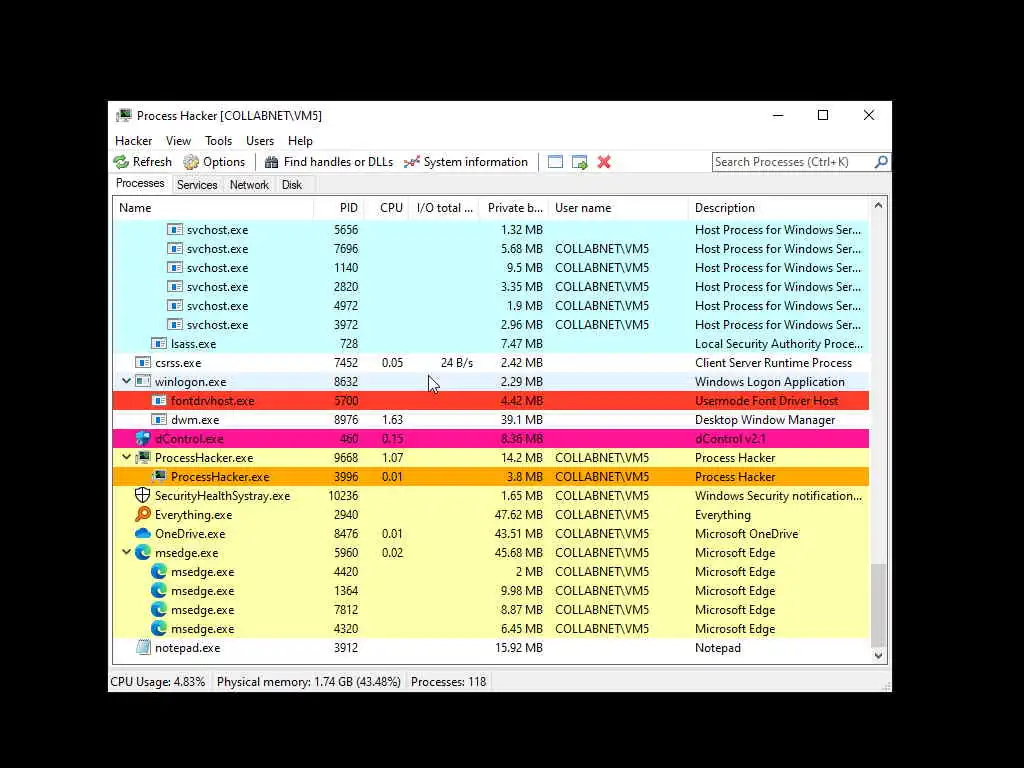Viewport: 1024px width, 768px height.
Task: Click the find window and thread icon
Action: (x=579, y=162)
